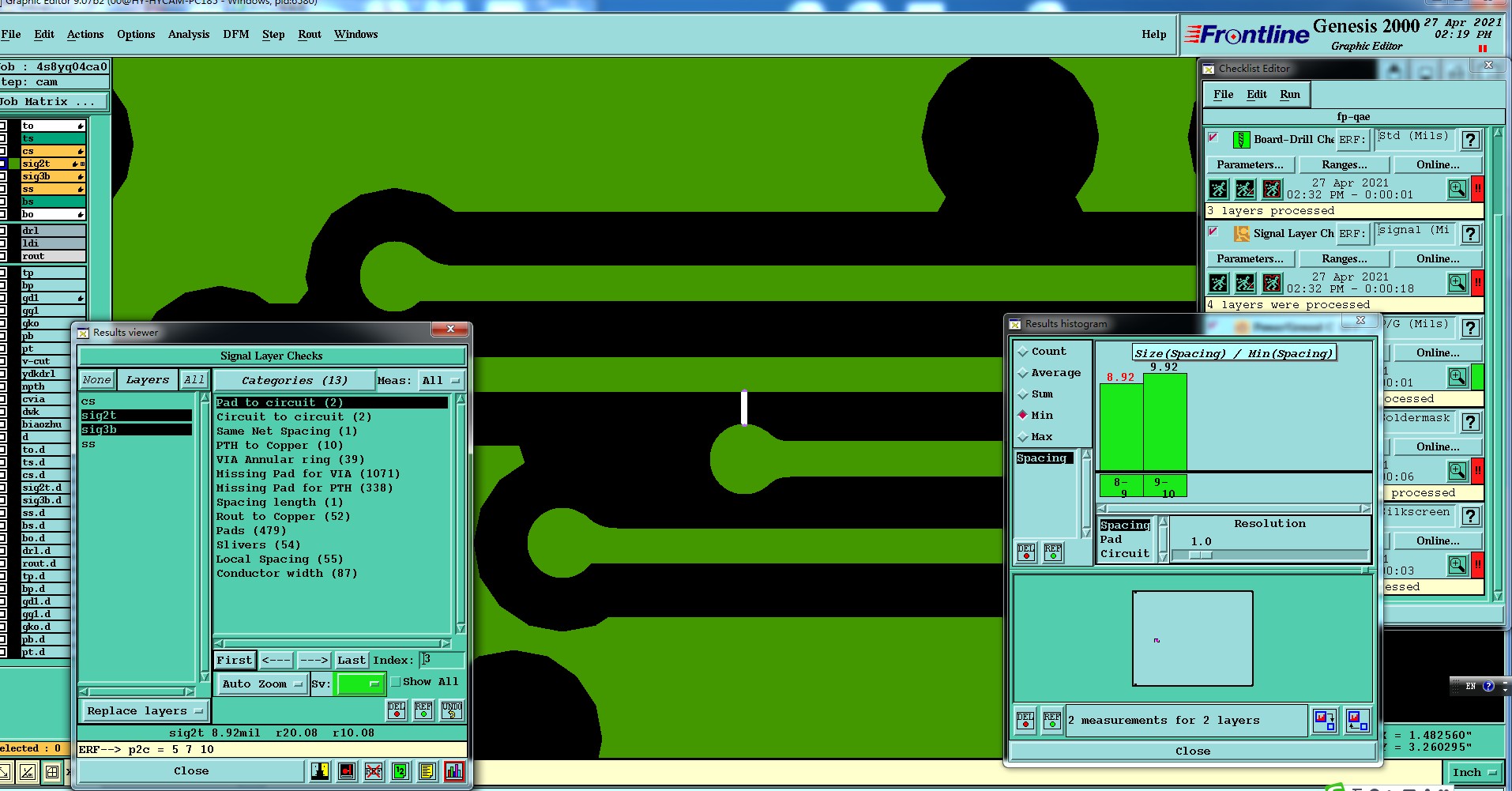The height and width of the screenshot is (791, 1512).
Task: Click the black-yellow silhouette icon in Results viewer
Action: (x=320, y=770)
